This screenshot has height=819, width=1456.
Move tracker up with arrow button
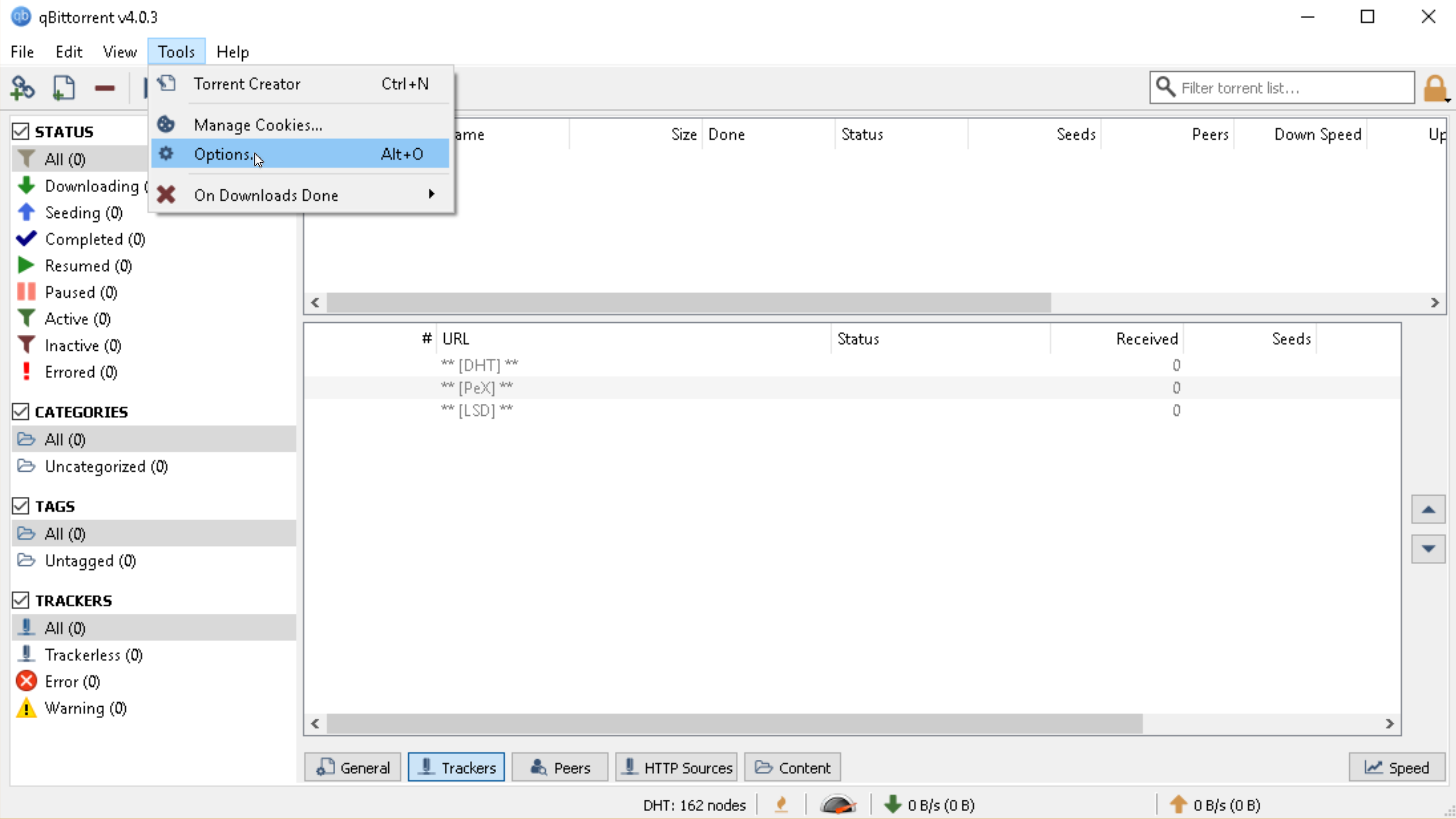pos(1428,509)
